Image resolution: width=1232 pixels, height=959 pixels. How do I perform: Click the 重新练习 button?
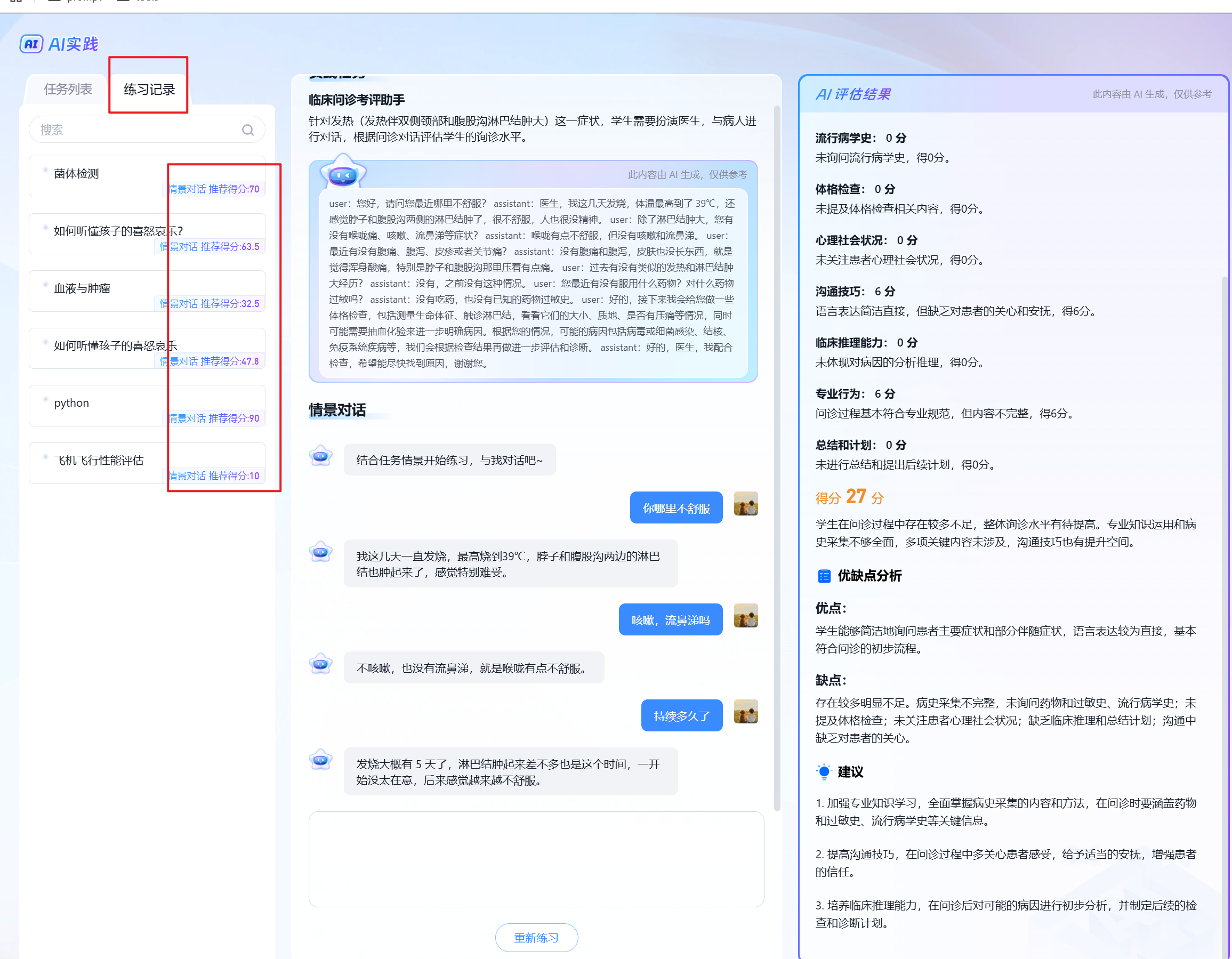[536, 938]
